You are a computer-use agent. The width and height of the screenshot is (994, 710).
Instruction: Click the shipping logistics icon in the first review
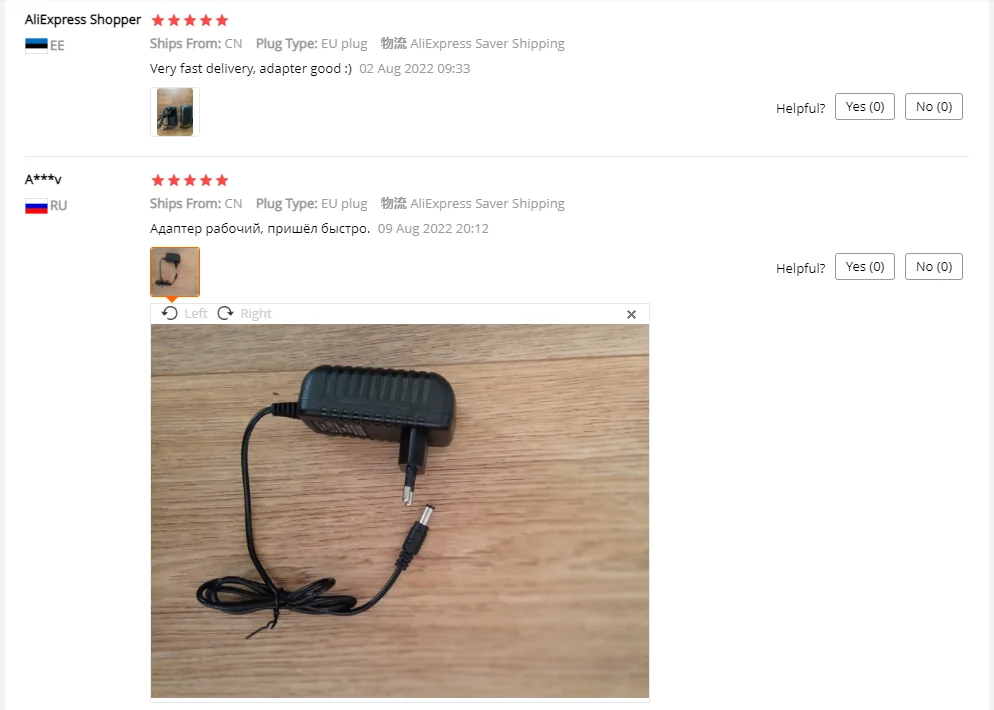point(394,43)
